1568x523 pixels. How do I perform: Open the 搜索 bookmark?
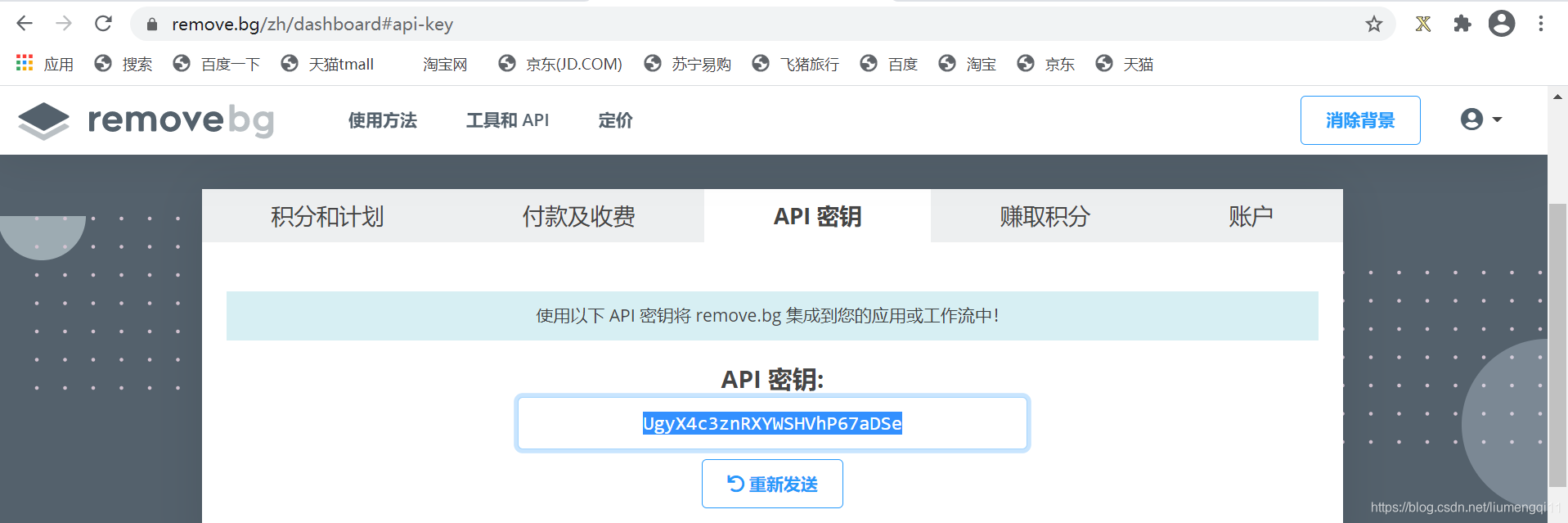(x=124, y=64)
